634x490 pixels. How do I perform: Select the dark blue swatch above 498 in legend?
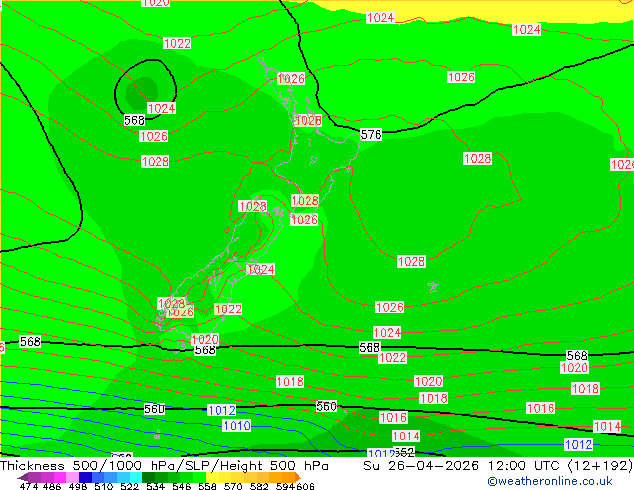coord(85,477)
